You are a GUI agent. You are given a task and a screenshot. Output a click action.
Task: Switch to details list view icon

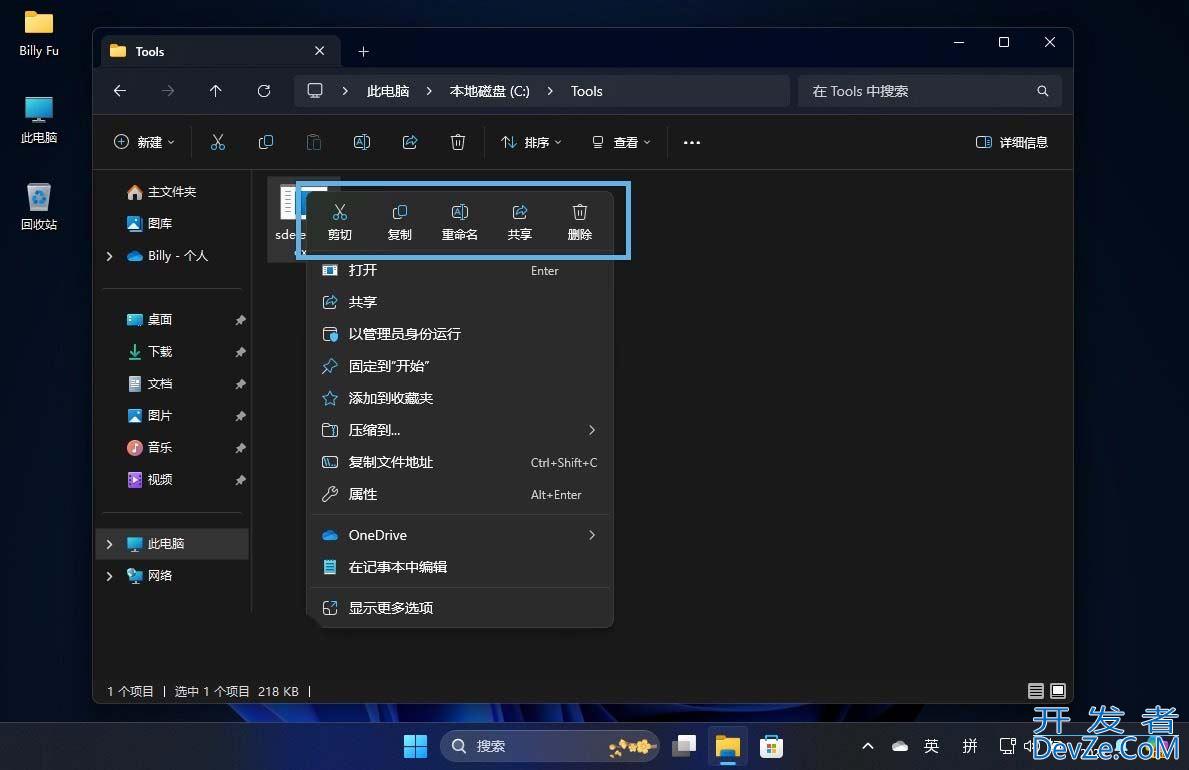point(1035,691)
